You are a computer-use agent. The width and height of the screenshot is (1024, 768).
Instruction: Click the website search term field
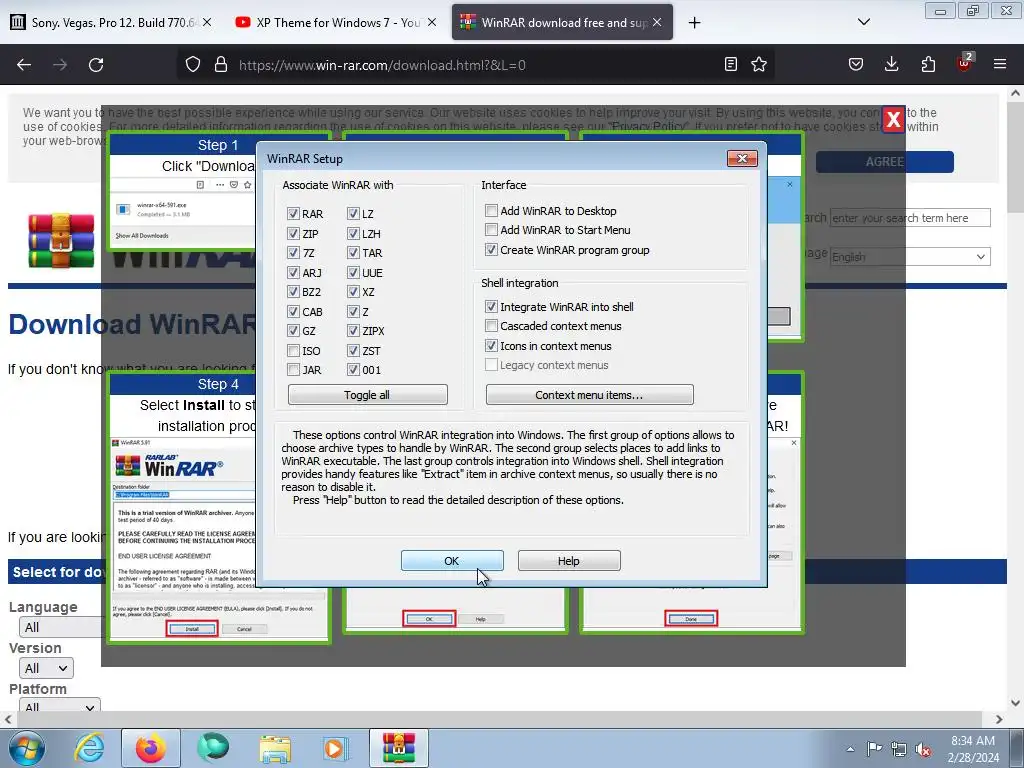pos(910,217)
